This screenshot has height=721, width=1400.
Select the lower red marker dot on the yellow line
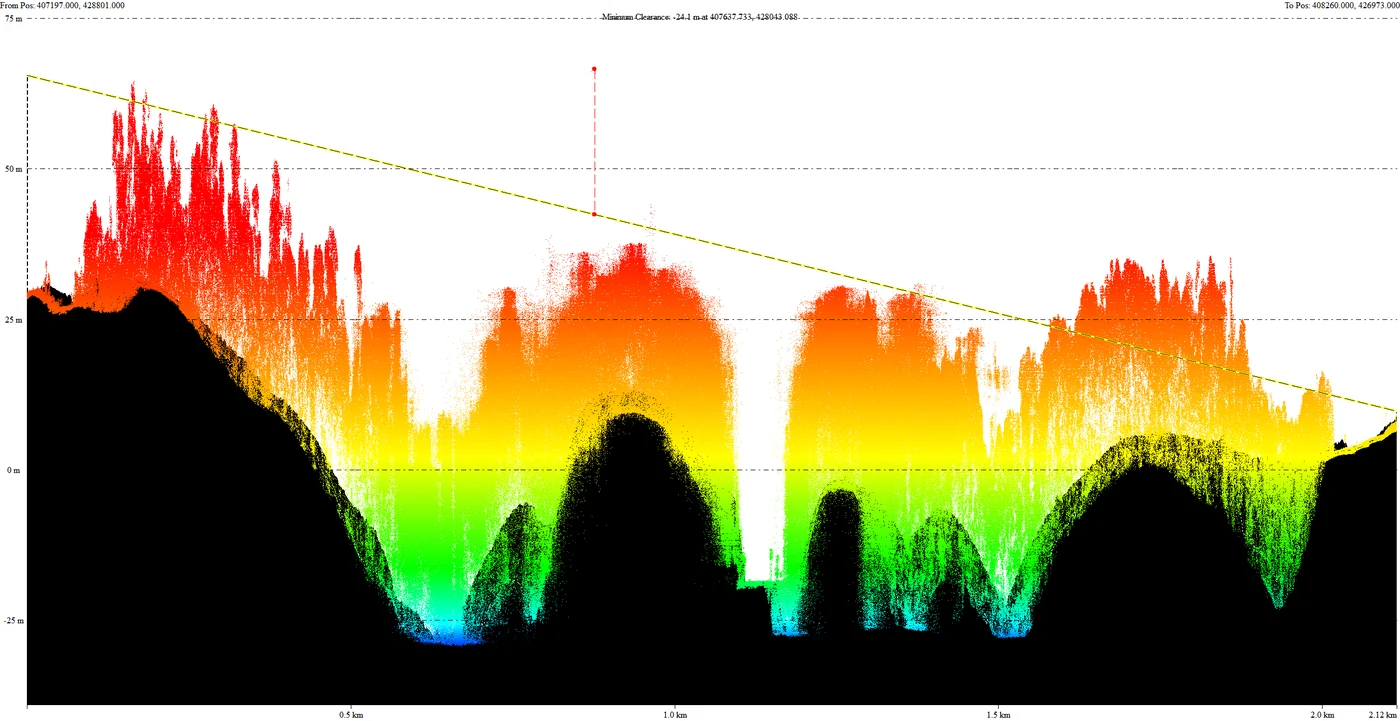point(594,214)
